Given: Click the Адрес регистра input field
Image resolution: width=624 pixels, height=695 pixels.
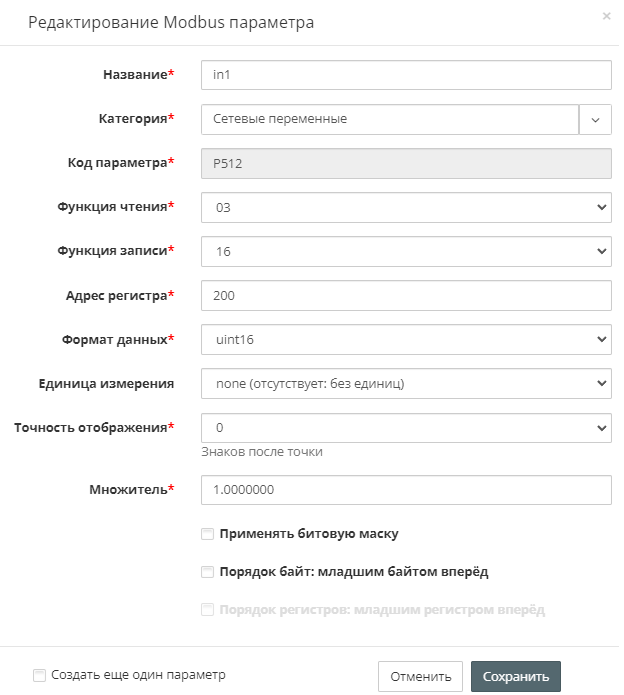Looking at the screenshot, I should coord(405,295).
